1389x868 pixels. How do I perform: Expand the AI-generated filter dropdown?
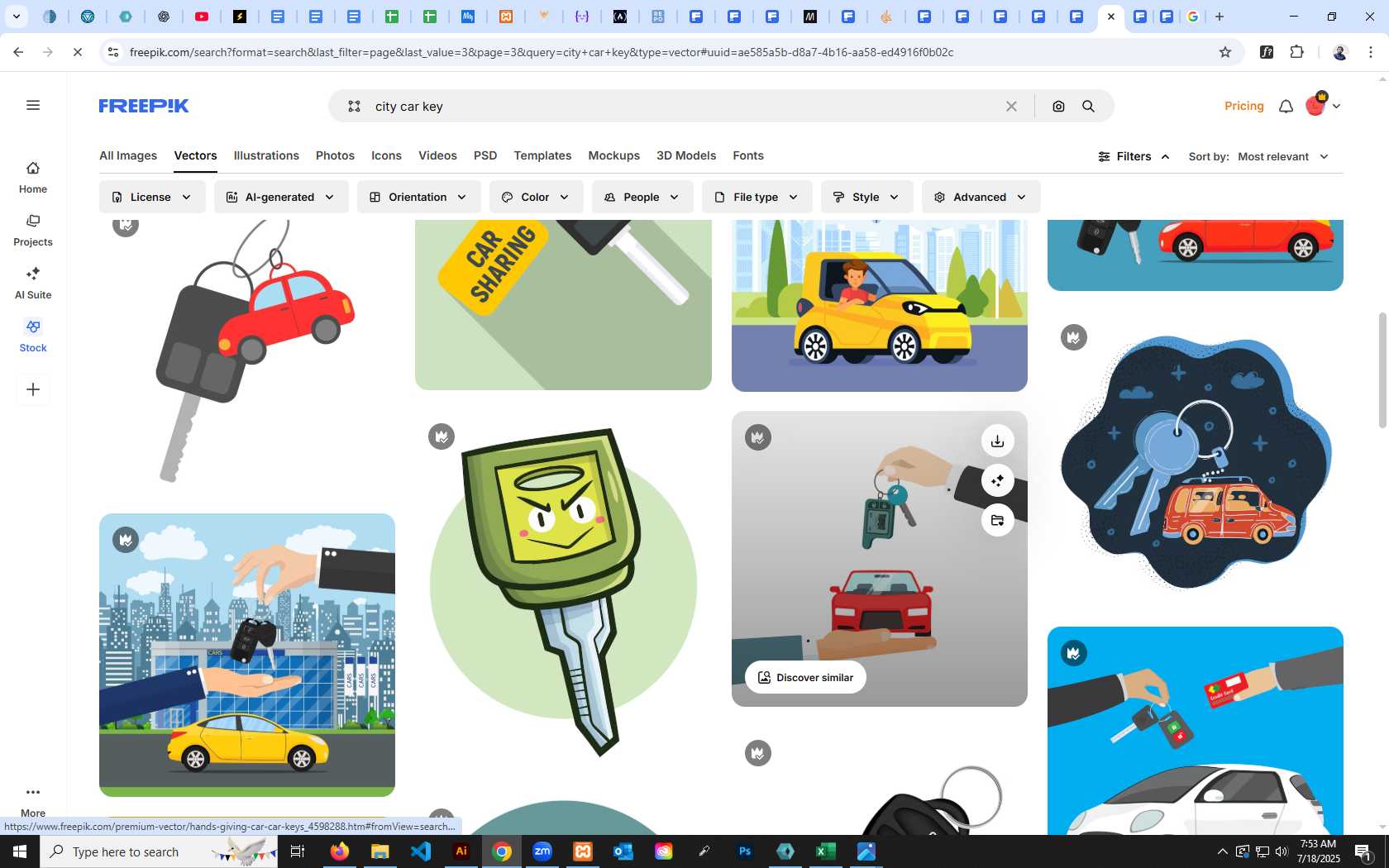click(x=281, y=197)
